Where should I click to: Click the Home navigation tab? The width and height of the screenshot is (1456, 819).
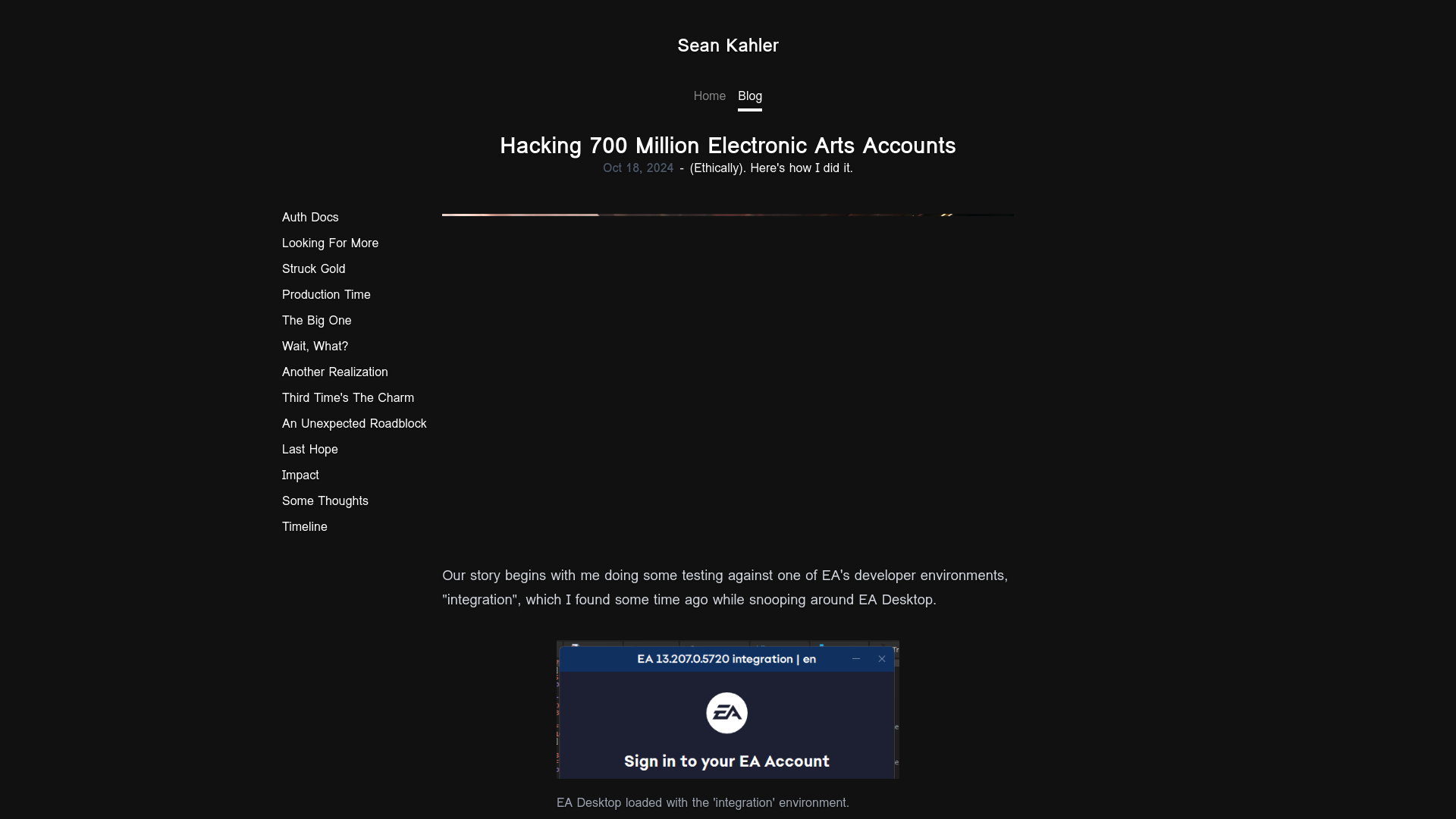(x=710, y=96)
